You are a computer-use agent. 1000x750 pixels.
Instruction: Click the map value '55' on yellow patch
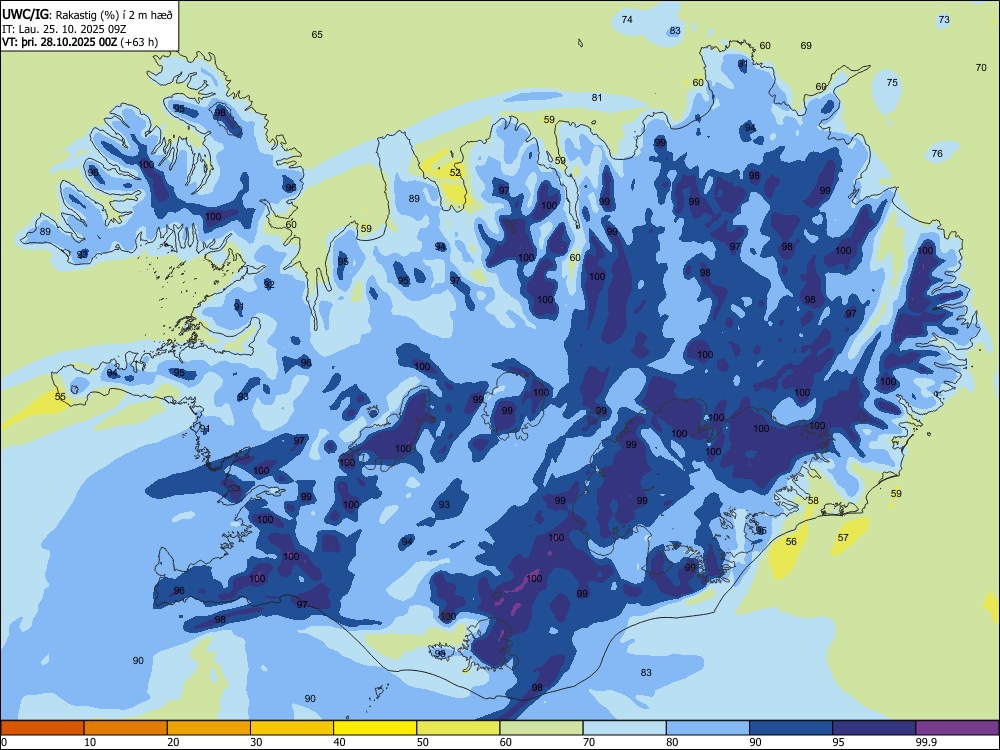pos(60,397)
